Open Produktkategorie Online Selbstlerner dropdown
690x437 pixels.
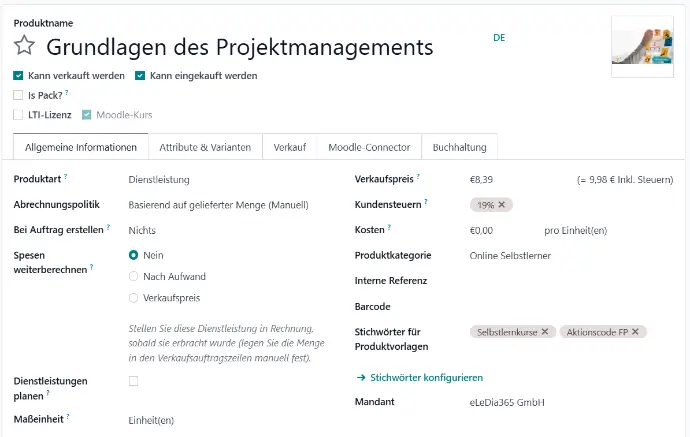click(x=571, y=256)
